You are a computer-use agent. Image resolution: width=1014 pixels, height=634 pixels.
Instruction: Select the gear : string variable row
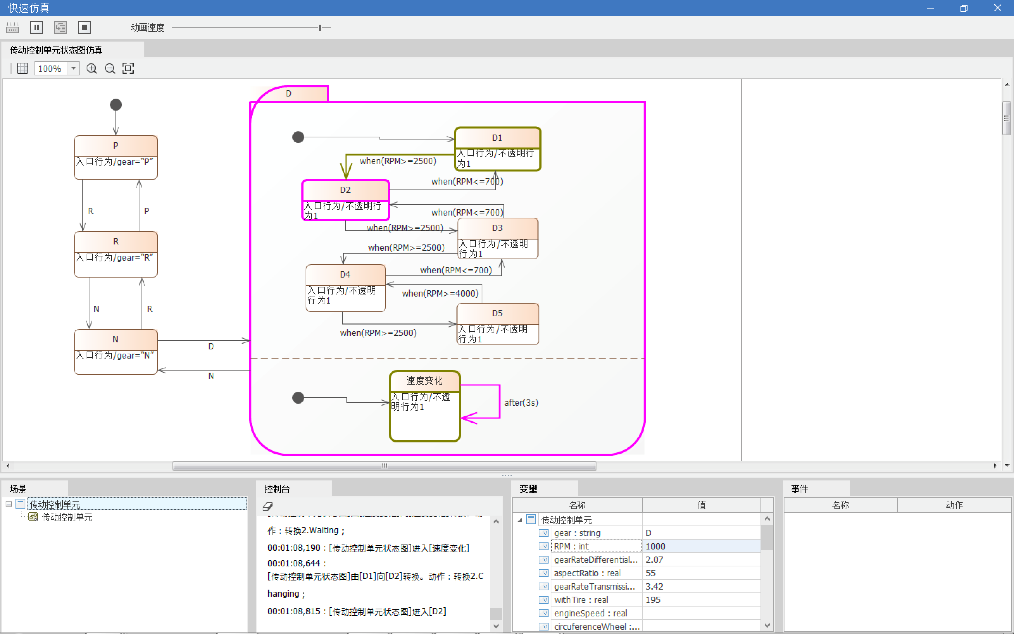click(x=577, y=533)
